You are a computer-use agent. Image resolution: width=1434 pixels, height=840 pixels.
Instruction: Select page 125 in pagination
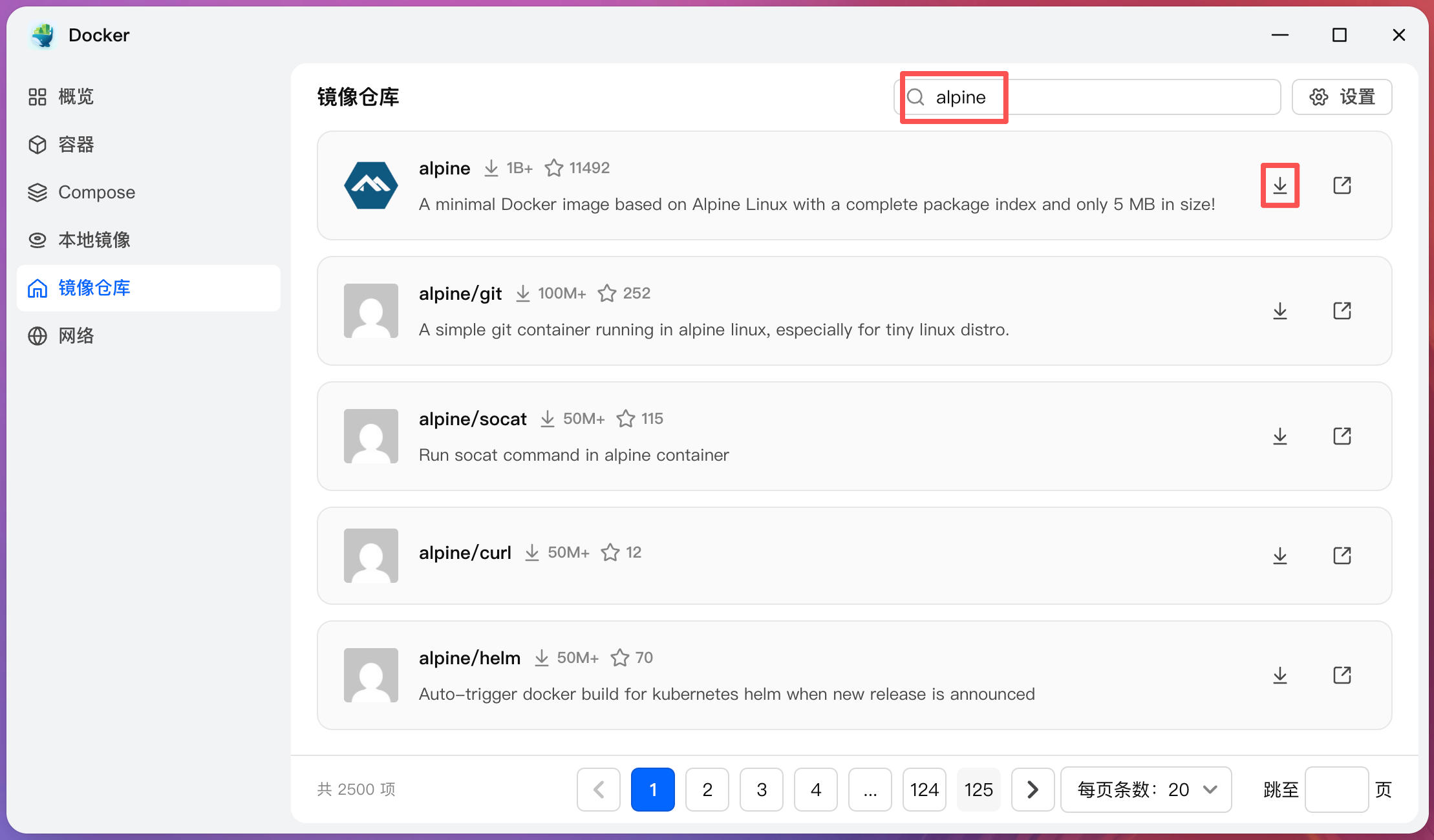point(979,789)
